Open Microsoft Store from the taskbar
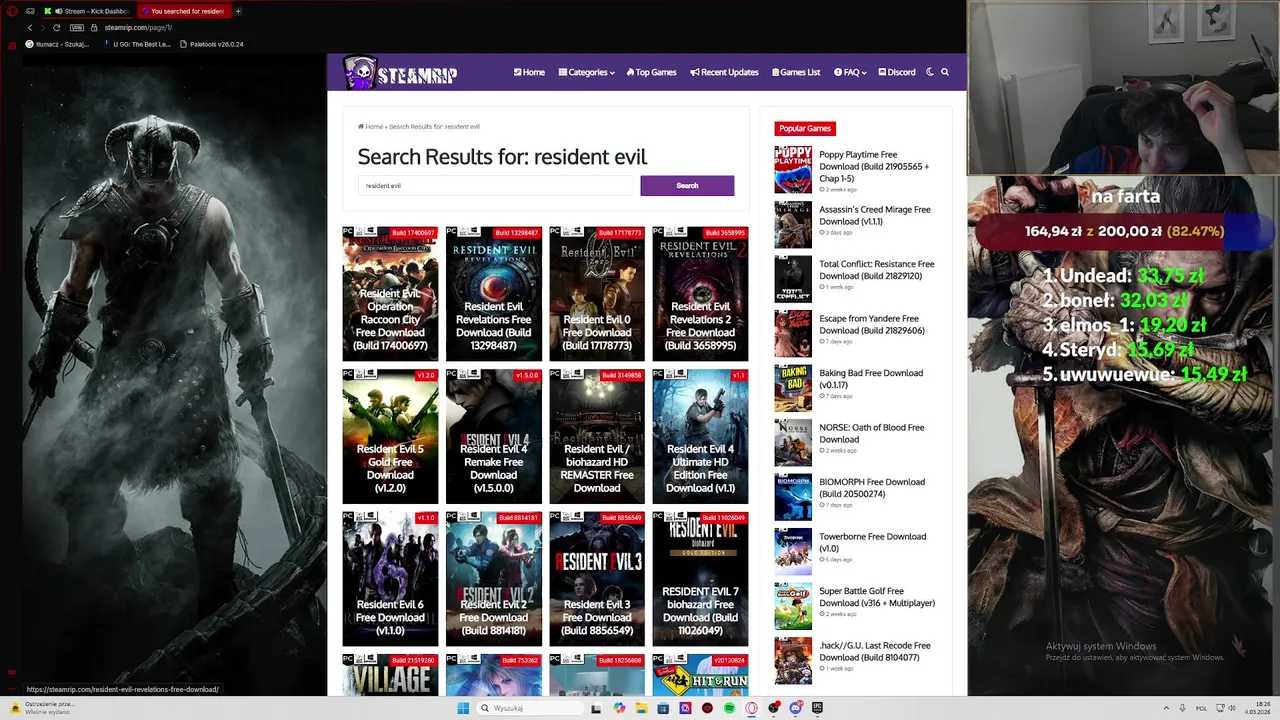 663,708
